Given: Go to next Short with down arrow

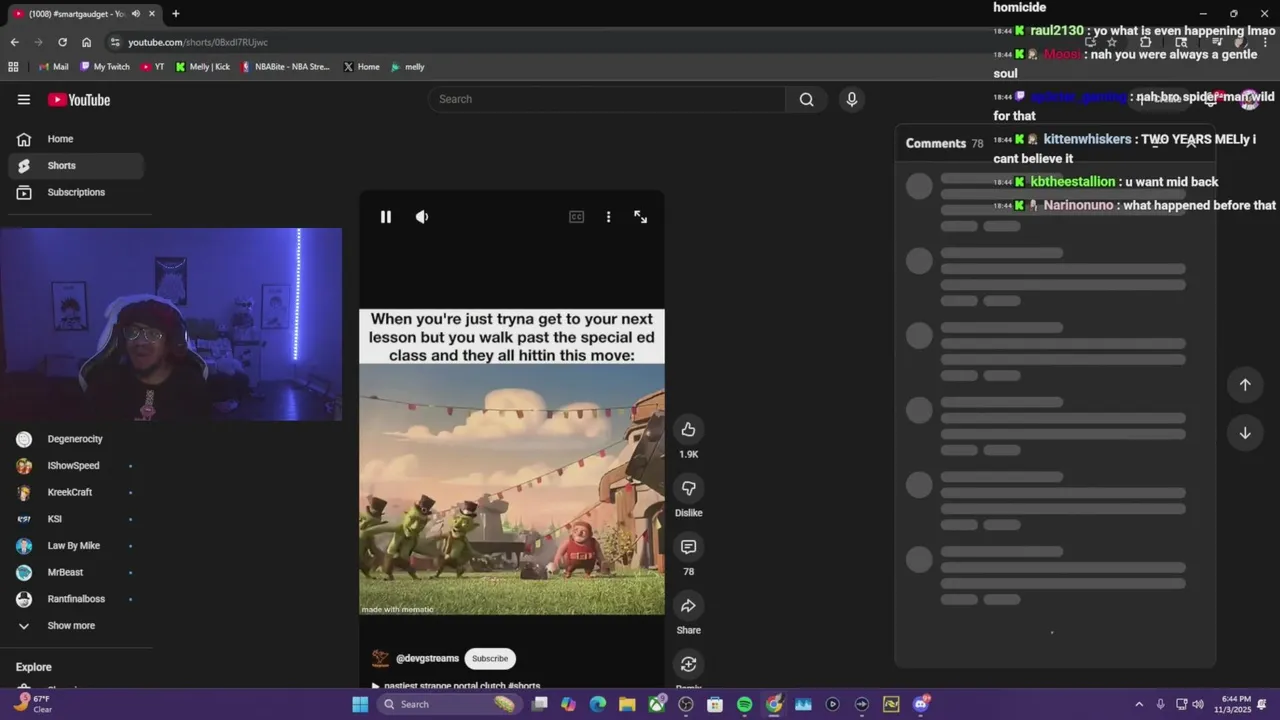Looking at the screenshot, I should (1245, 433).
